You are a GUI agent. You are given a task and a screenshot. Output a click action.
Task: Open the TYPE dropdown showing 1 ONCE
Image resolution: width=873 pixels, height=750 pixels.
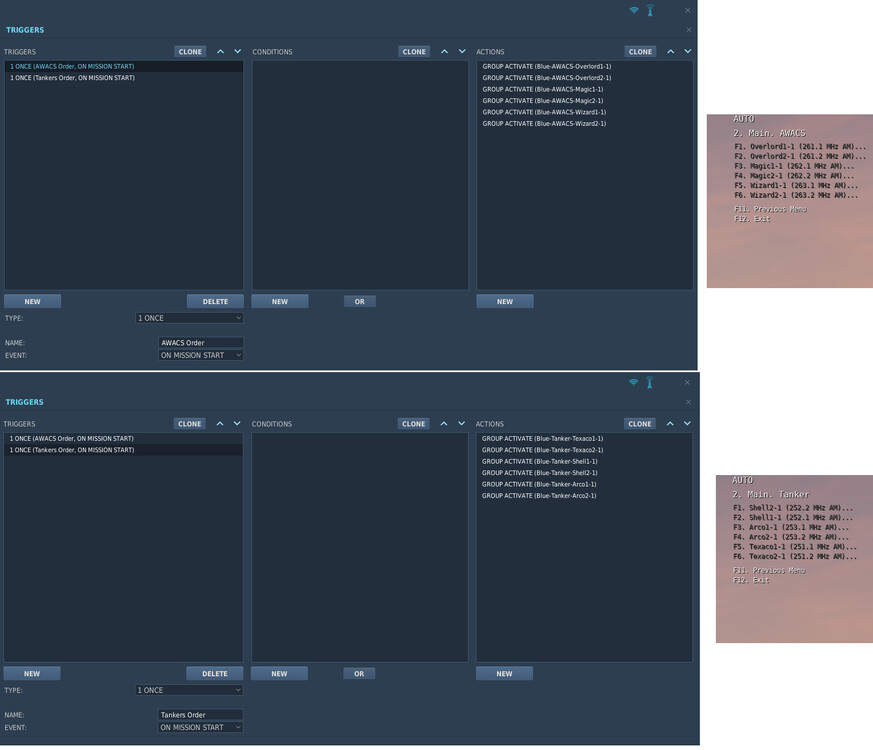pos(189,317)
